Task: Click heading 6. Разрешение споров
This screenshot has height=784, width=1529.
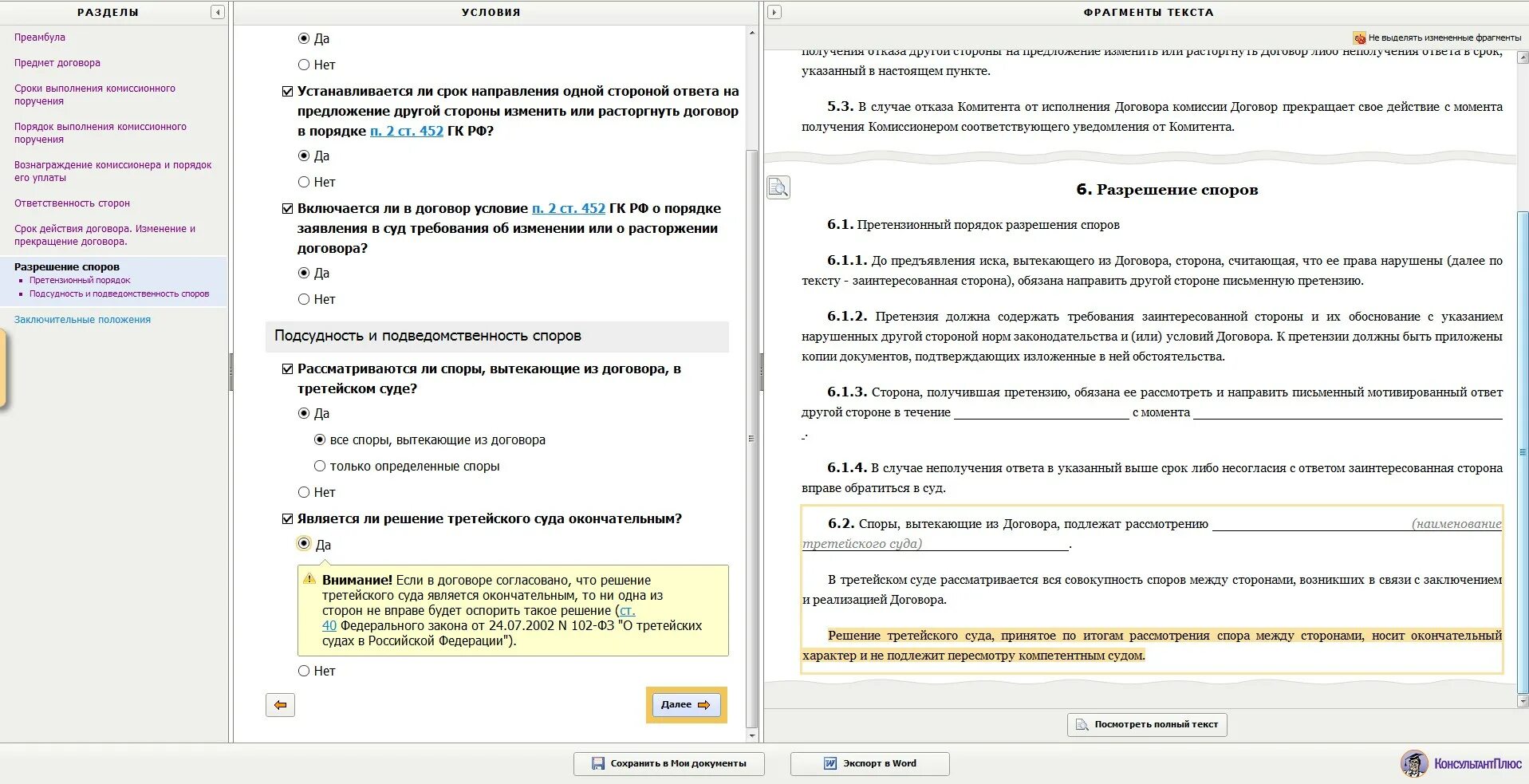Action: (1167, 190)
